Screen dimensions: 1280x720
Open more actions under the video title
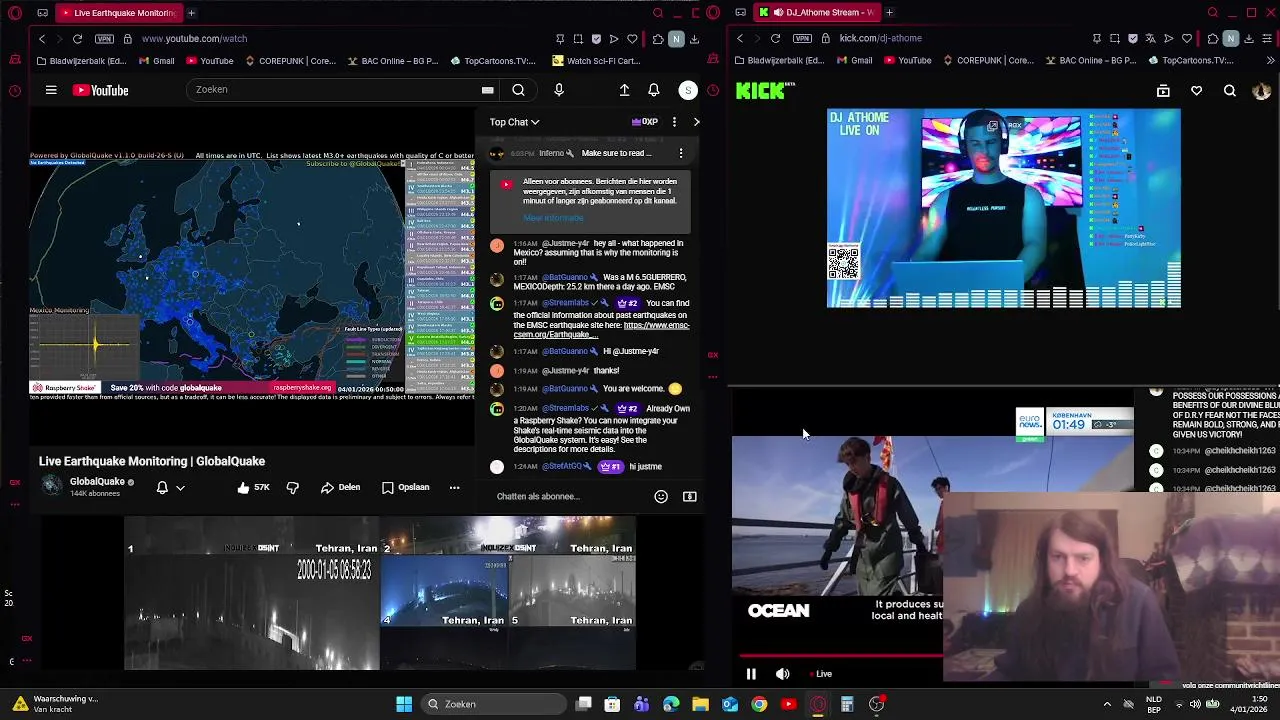[454, 487]
